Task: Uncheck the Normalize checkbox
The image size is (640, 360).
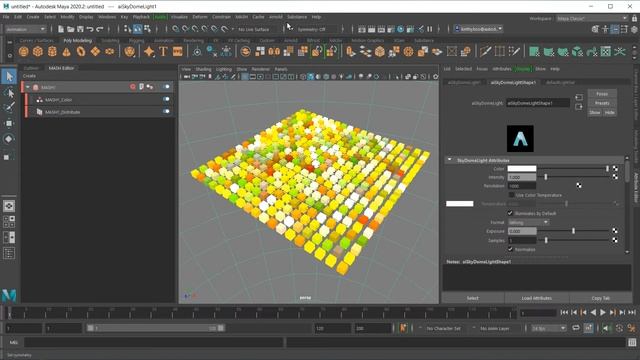Action: coord(510,249)
